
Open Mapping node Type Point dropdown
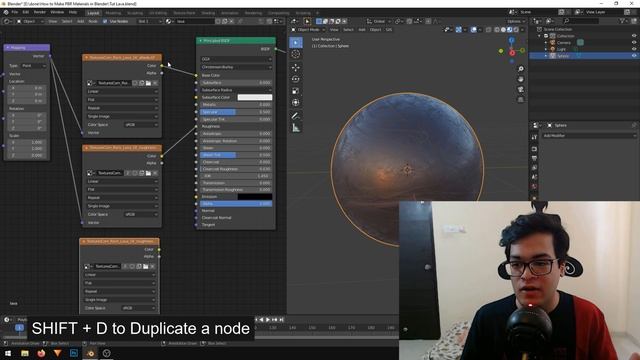[x=33, y=66]
